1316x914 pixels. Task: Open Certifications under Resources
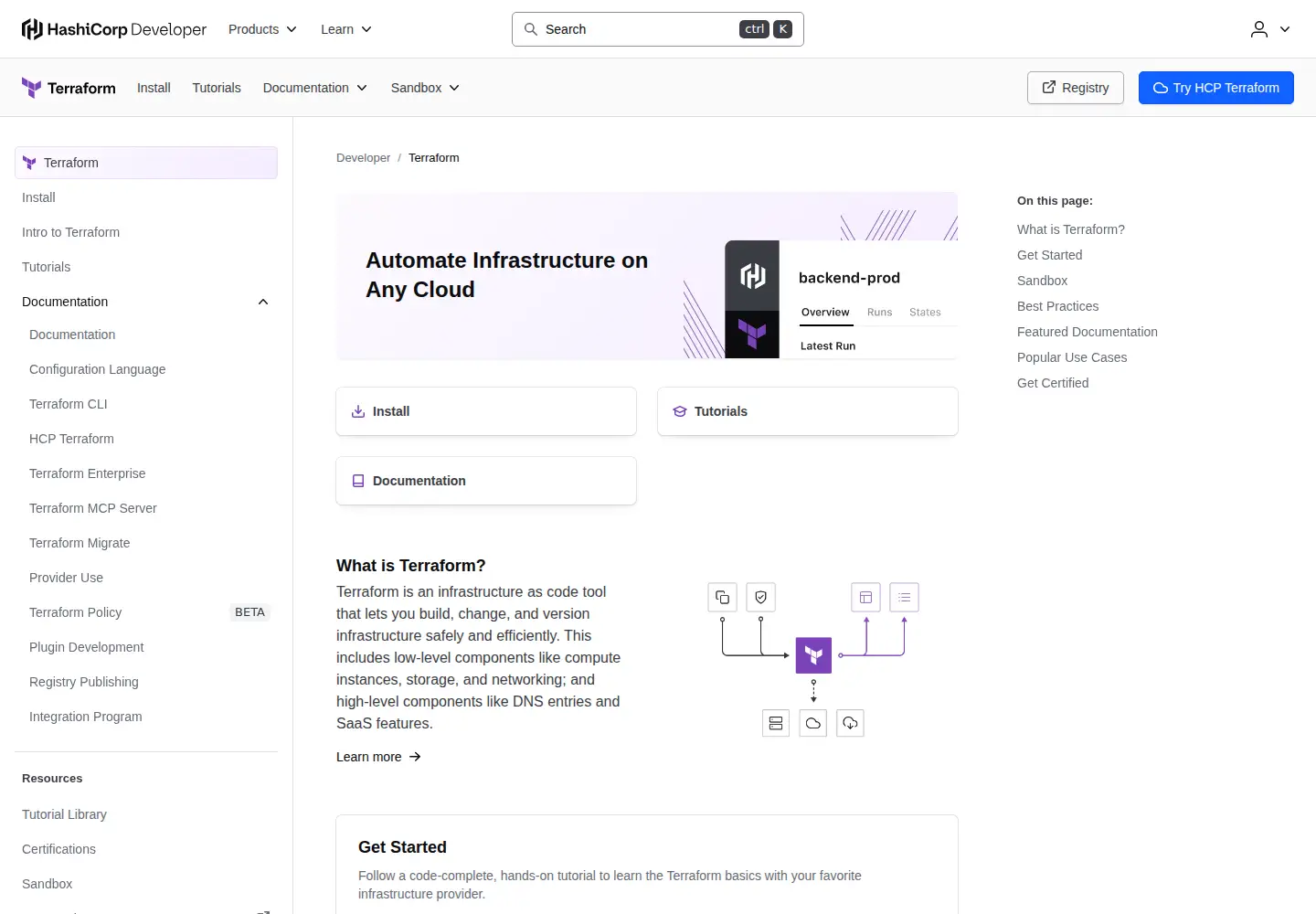(x=58, y=849)
